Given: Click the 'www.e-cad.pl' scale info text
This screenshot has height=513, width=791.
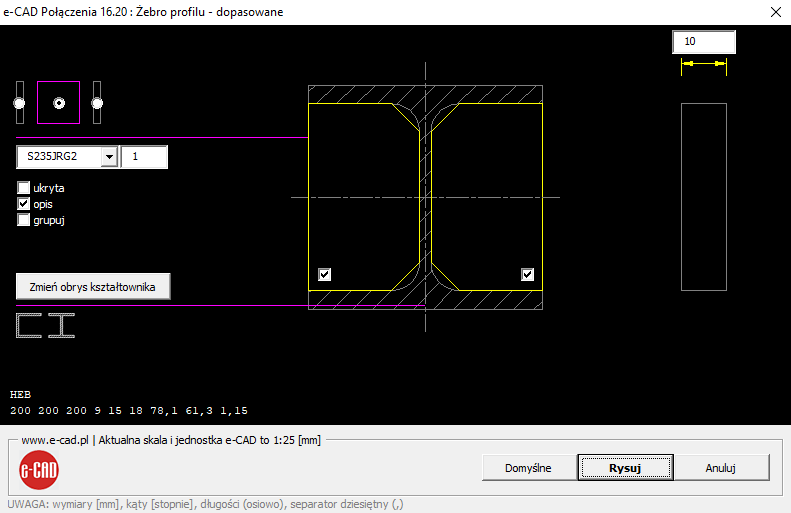Looking at the screenshot, I should coord(171,440).
